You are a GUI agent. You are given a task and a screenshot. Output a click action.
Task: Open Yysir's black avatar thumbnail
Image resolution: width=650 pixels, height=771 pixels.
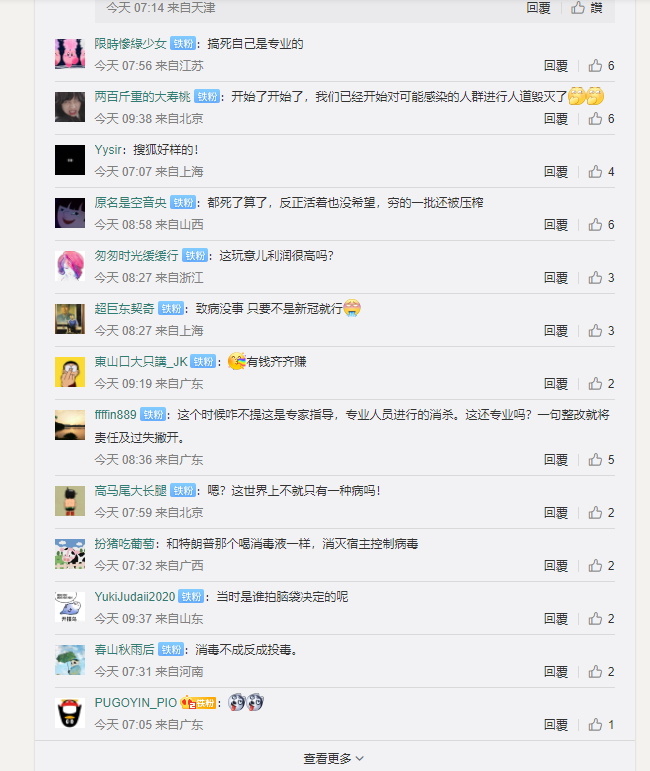coord(70,160)
